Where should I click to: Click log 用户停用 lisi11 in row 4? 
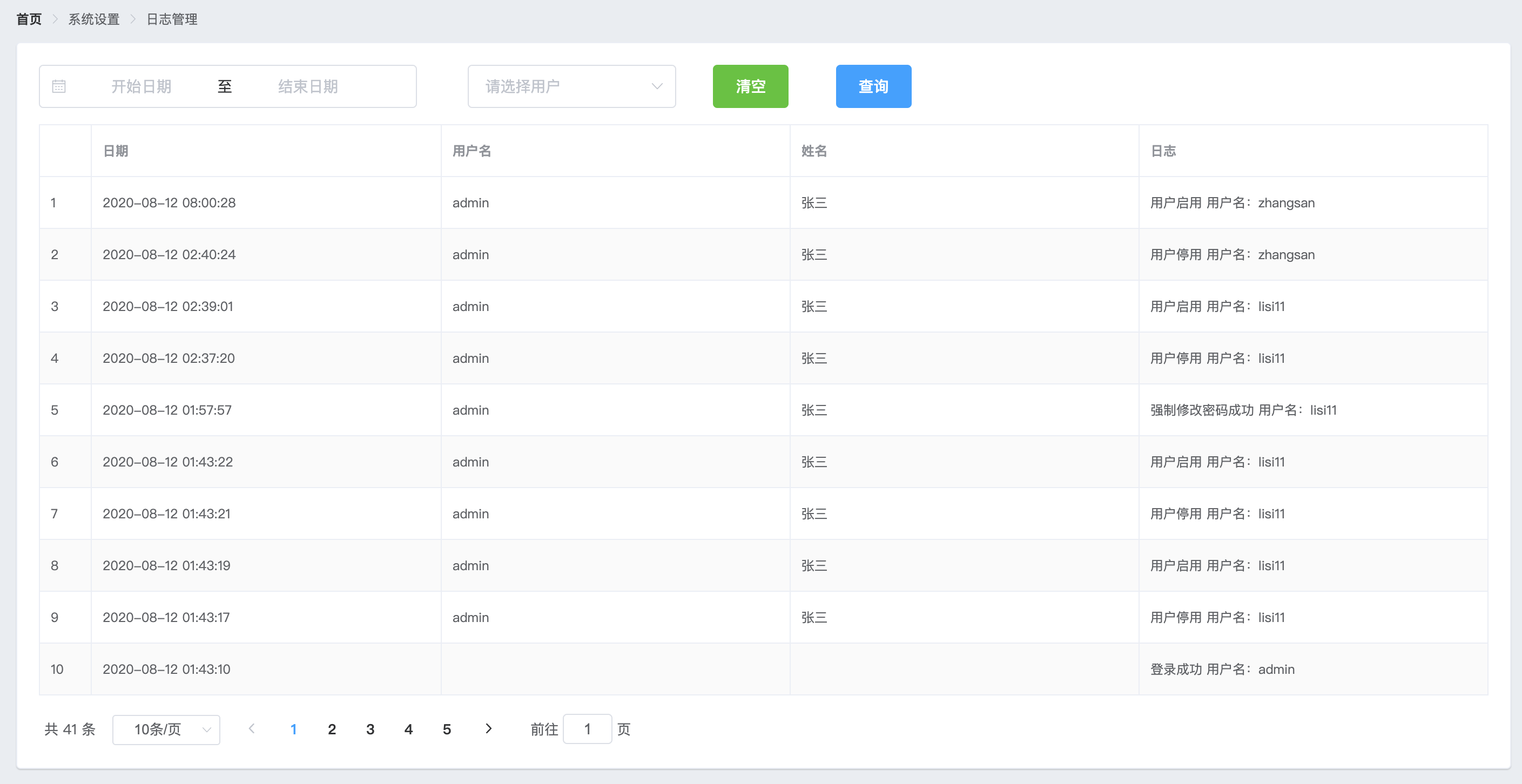click(1218, 358)
